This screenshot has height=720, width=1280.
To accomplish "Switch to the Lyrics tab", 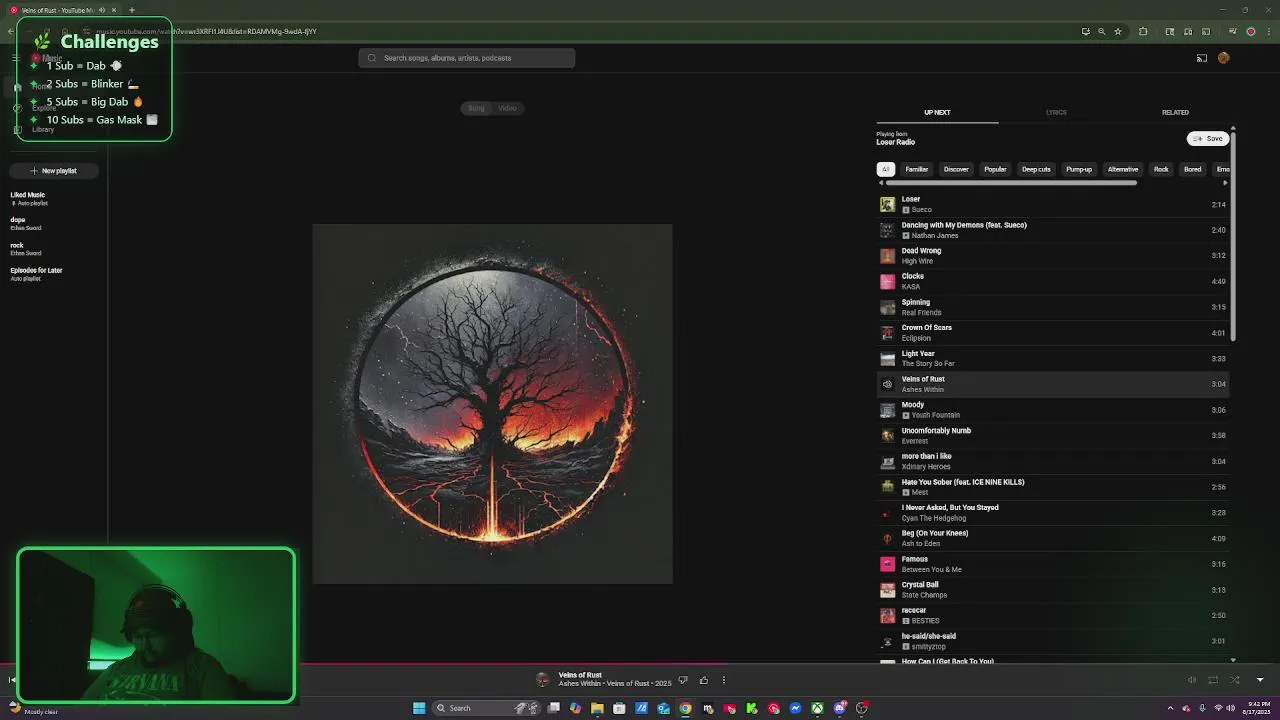I will tap(1056, 112).
